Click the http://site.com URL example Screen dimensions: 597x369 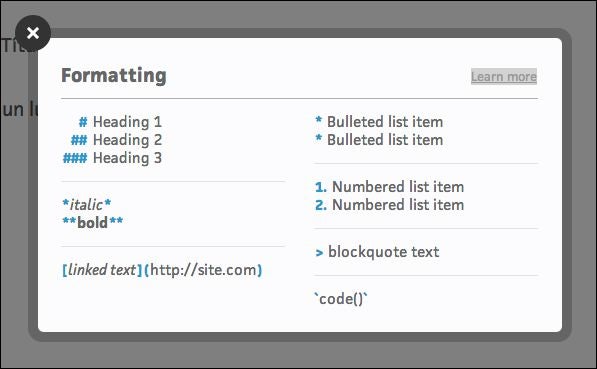204,270
